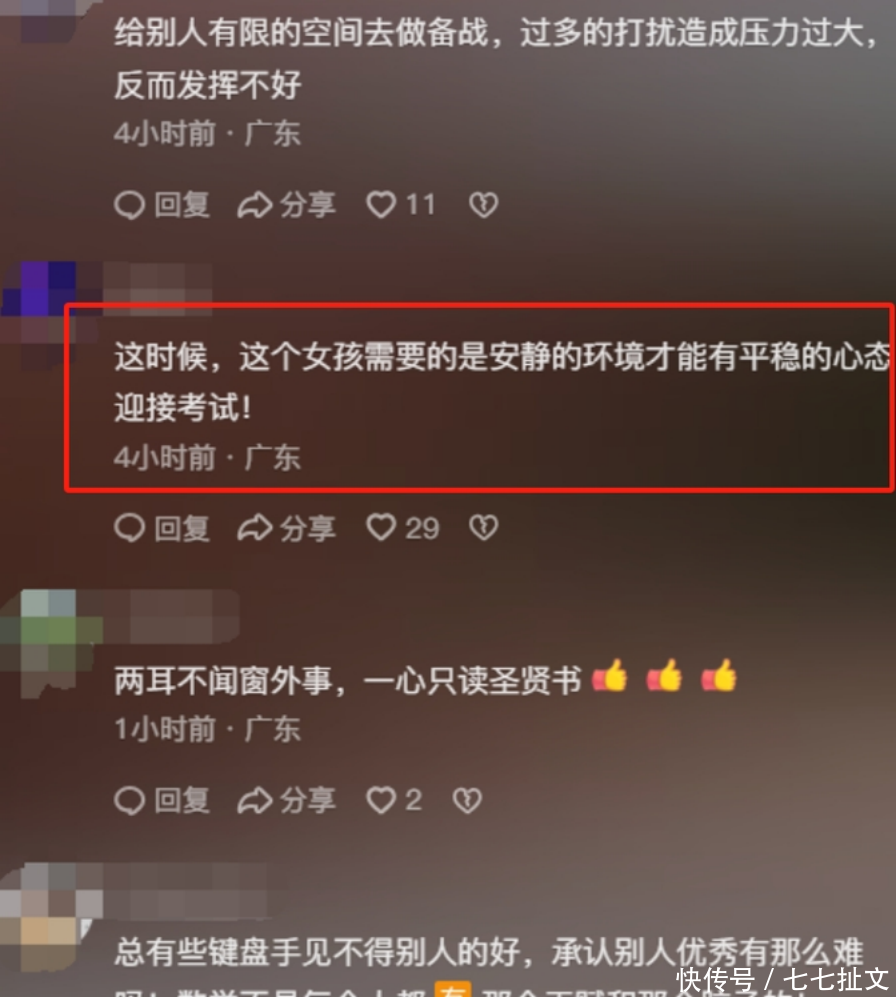
Task: Click share arrow icon on 29-likes comment
Action: point(255,528)
